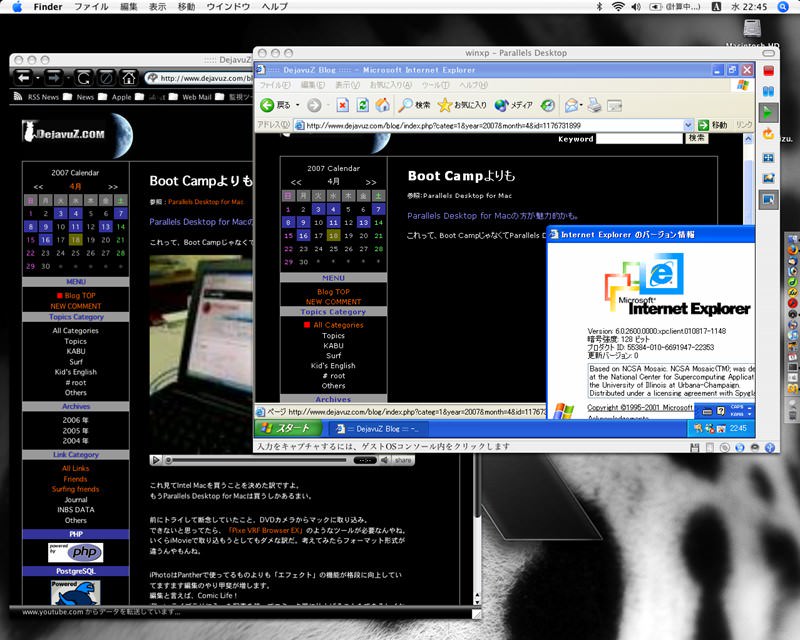This screenshot has height=640, width=800.
Task: Open the ウインドウ menu in the Mac menu bar
Action: coord(228,7)
